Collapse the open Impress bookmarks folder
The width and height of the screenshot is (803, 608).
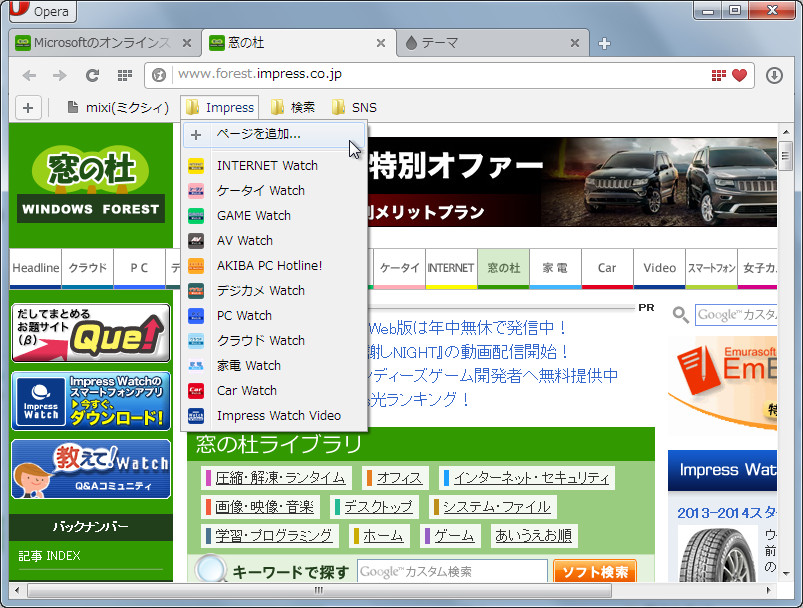tap(219, 107)
